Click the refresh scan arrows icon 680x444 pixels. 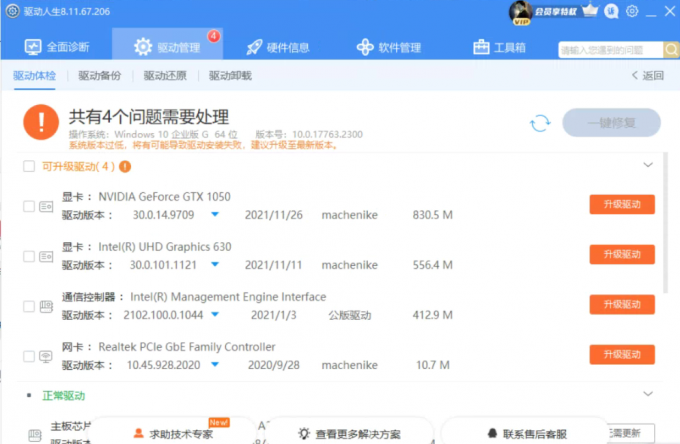coord(540,123)
